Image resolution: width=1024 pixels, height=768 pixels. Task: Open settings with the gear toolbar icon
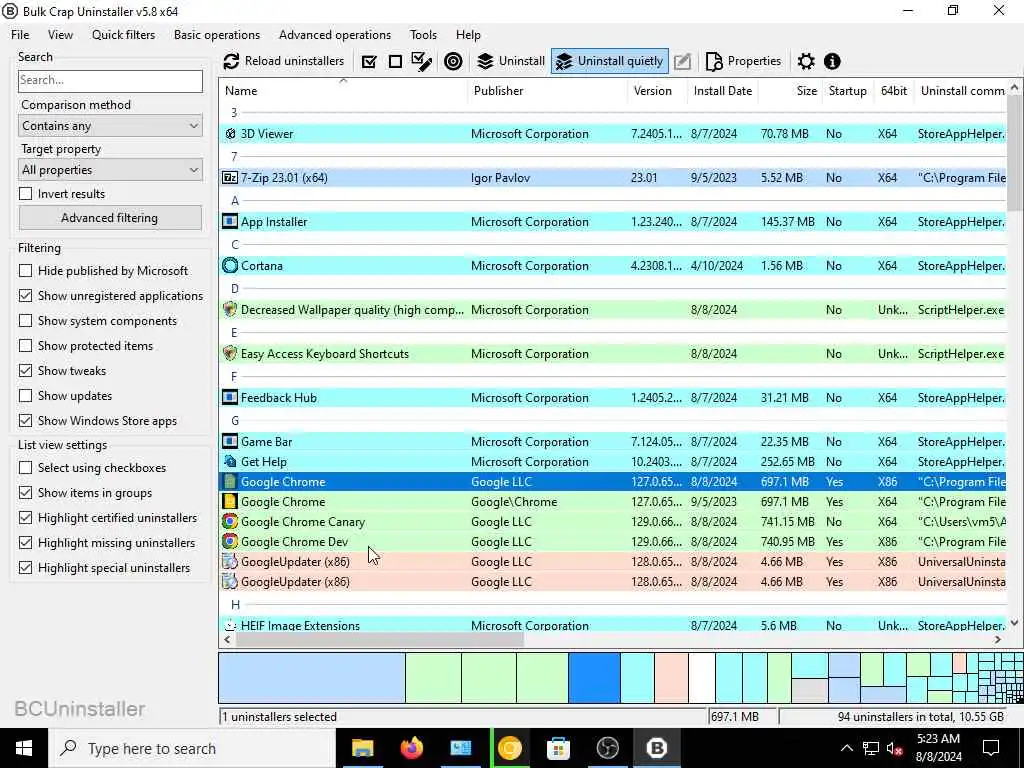tap(806, 61)
